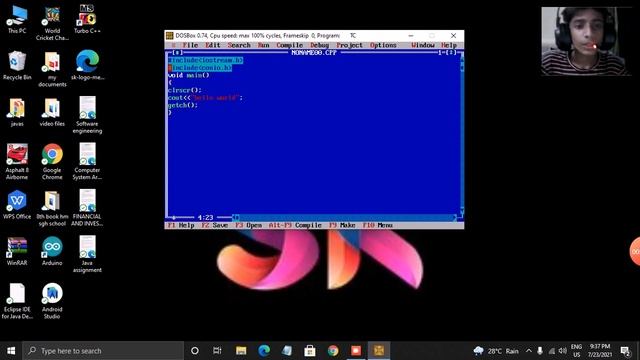Open Computer System Ar... document icon

tap(87, 162)
